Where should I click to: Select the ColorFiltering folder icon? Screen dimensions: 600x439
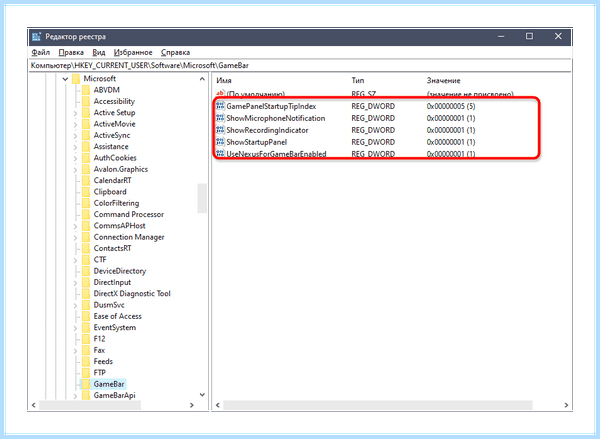(86, 203)
